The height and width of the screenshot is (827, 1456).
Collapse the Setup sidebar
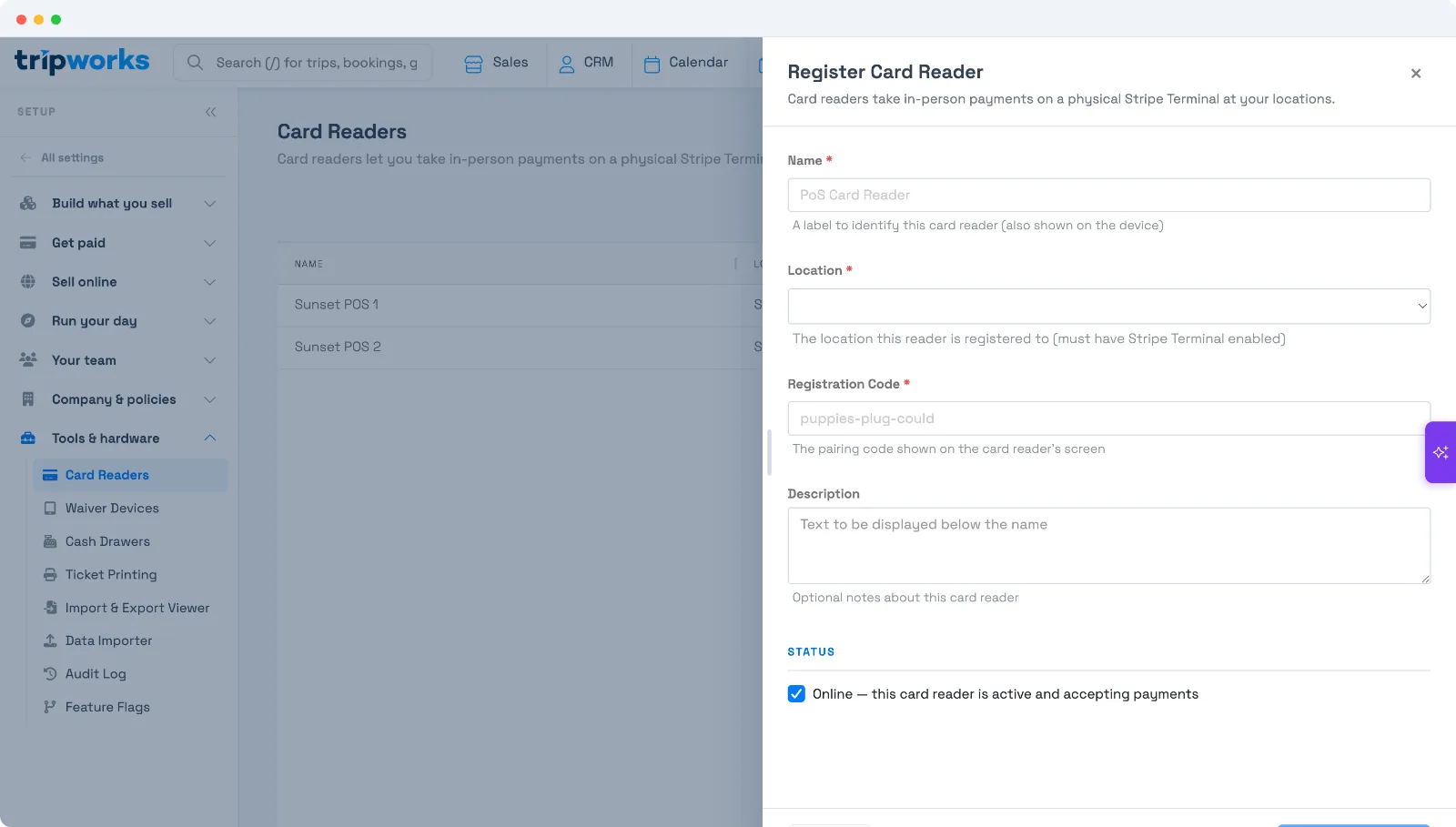tap(210, 112)
